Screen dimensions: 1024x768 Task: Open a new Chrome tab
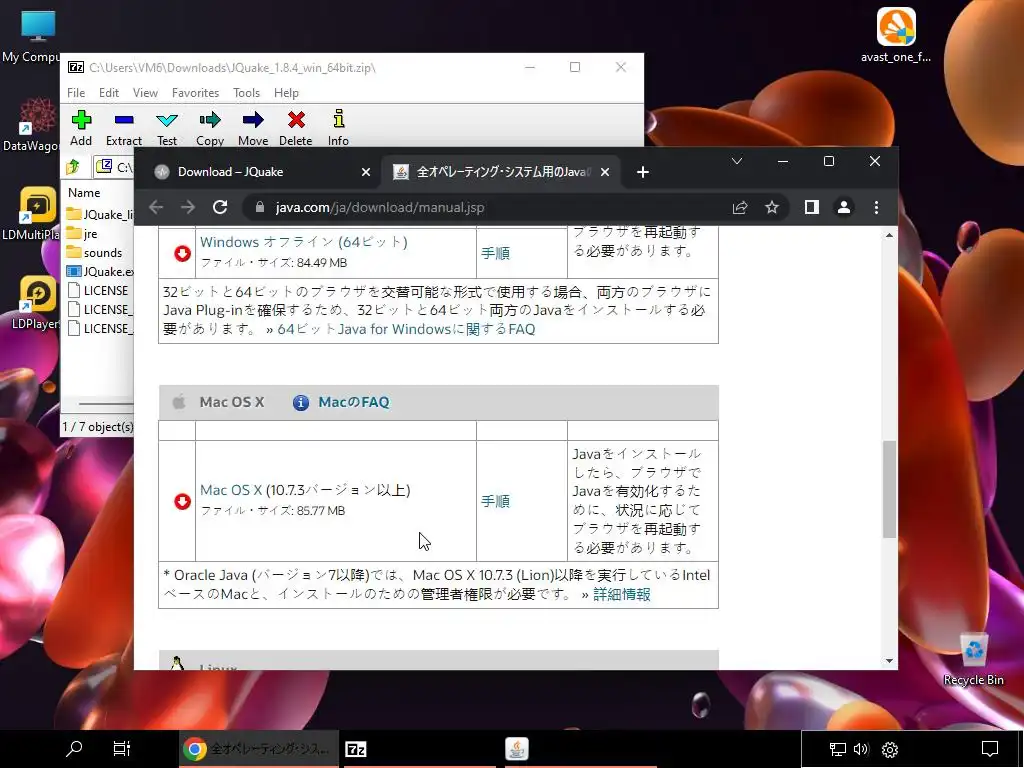(643, 172)
